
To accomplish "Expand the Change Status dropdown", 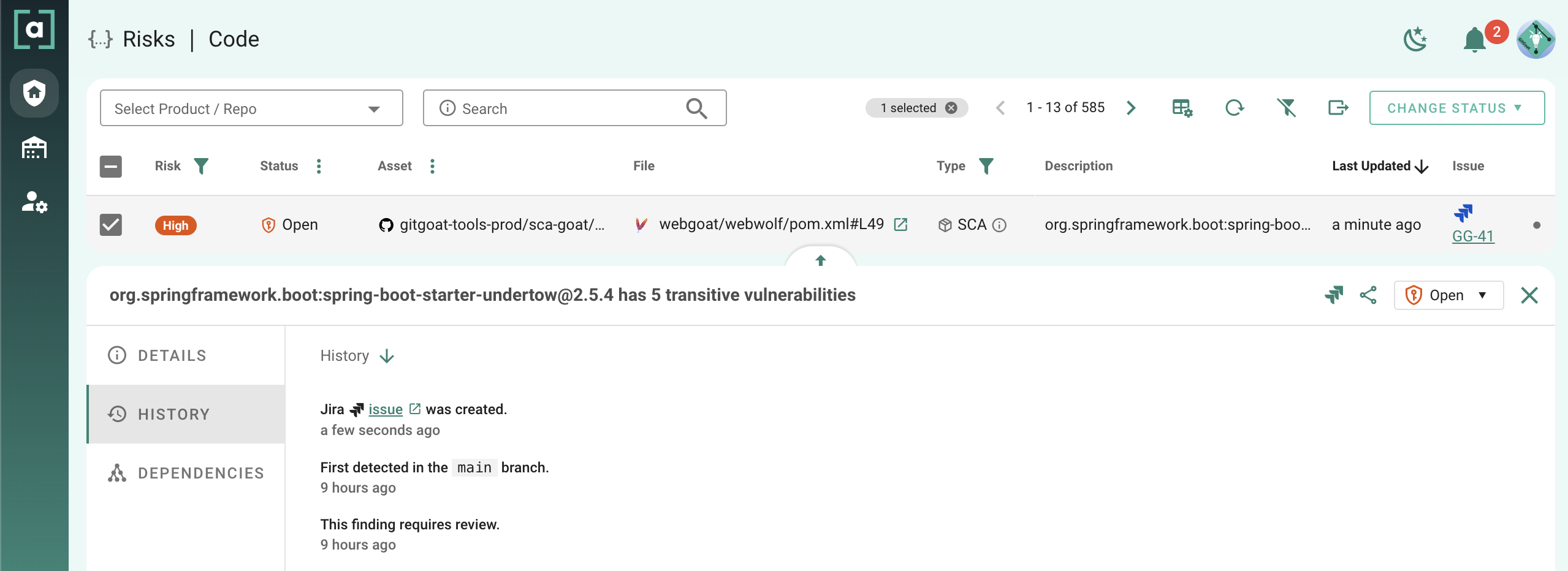I will 1456,108.
